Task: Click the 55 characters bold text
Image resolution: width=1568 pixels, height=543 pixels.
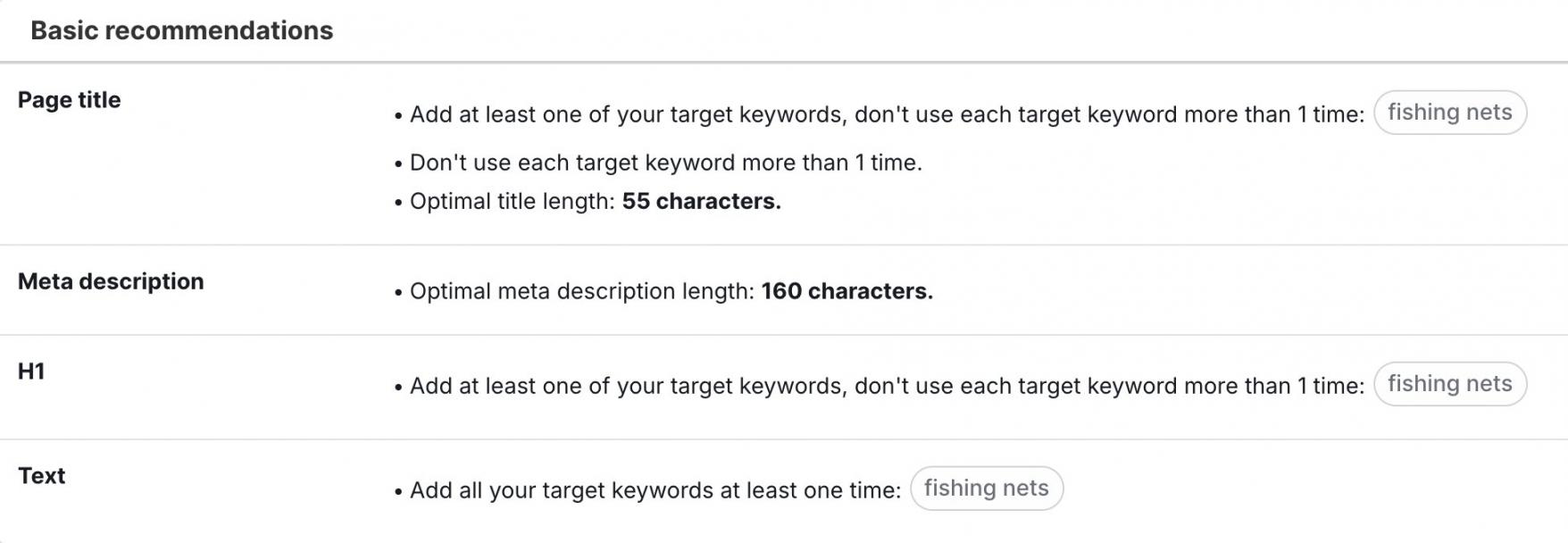Action: (x=702, y=202)
